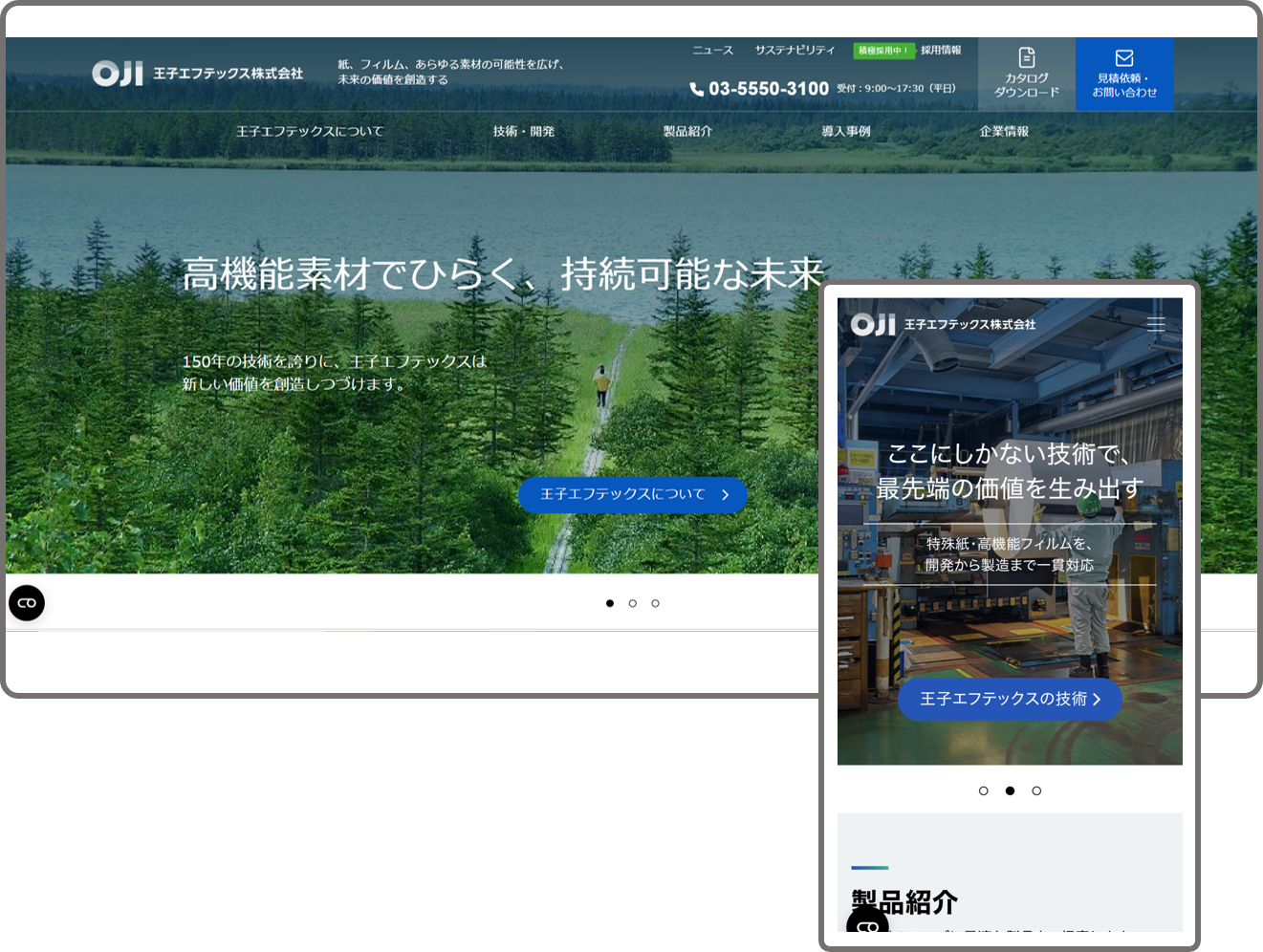Click the catalog download document icon
This screenshot has height=952, width=1263.
click(1027, 57)
